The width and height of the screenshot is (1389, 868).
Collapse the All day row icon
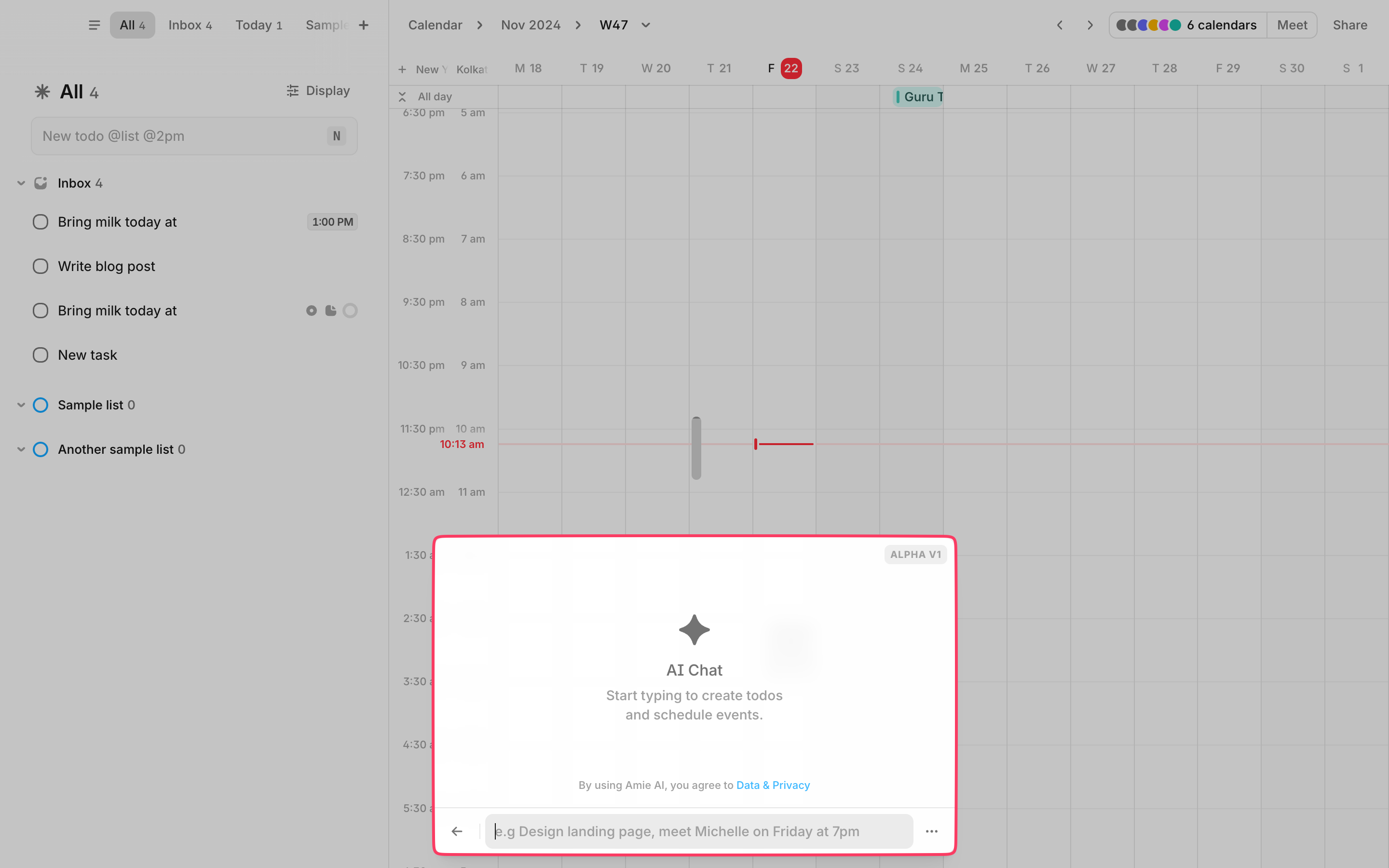(x=402, y=96)
